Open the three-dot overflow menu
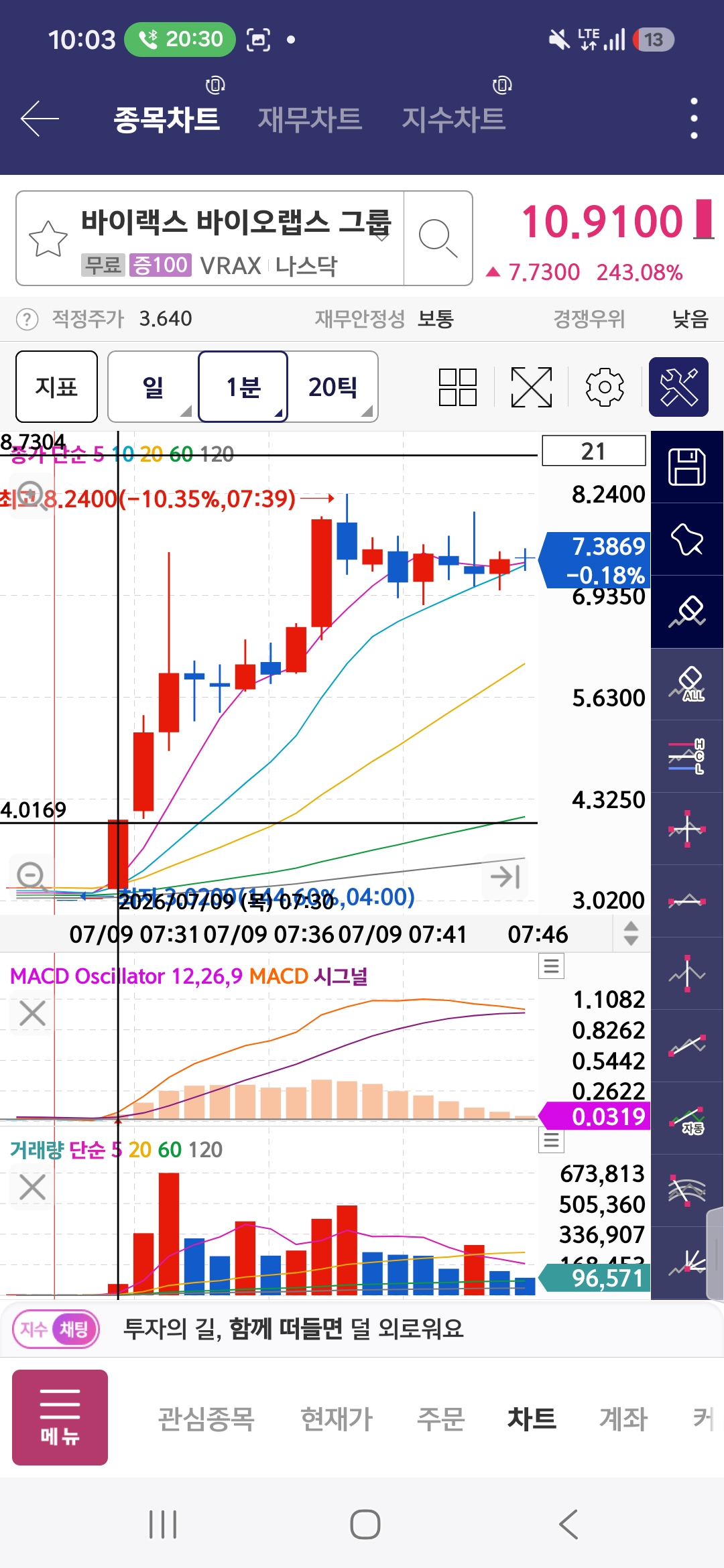 [x=694, y=119]
